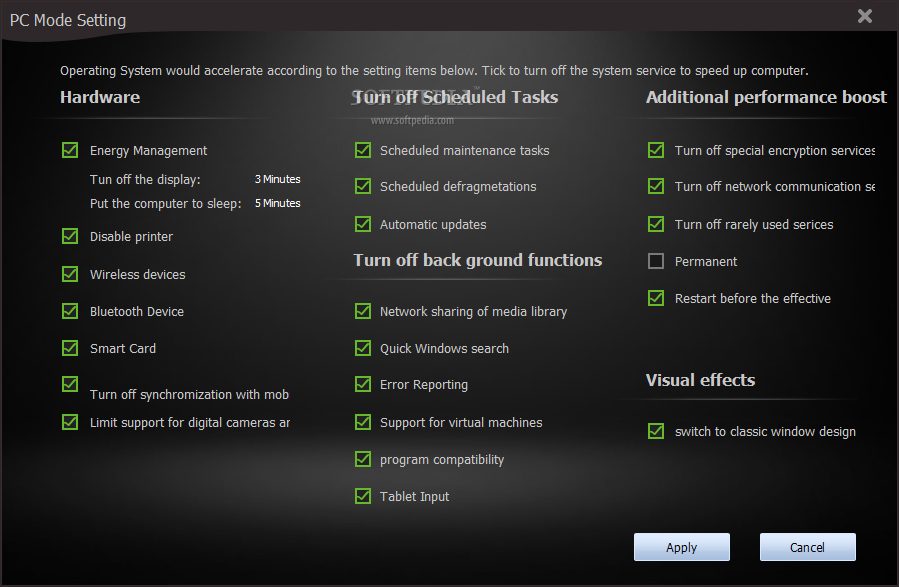Change the 5 Minutes sleep timeout value

[277, 204]
